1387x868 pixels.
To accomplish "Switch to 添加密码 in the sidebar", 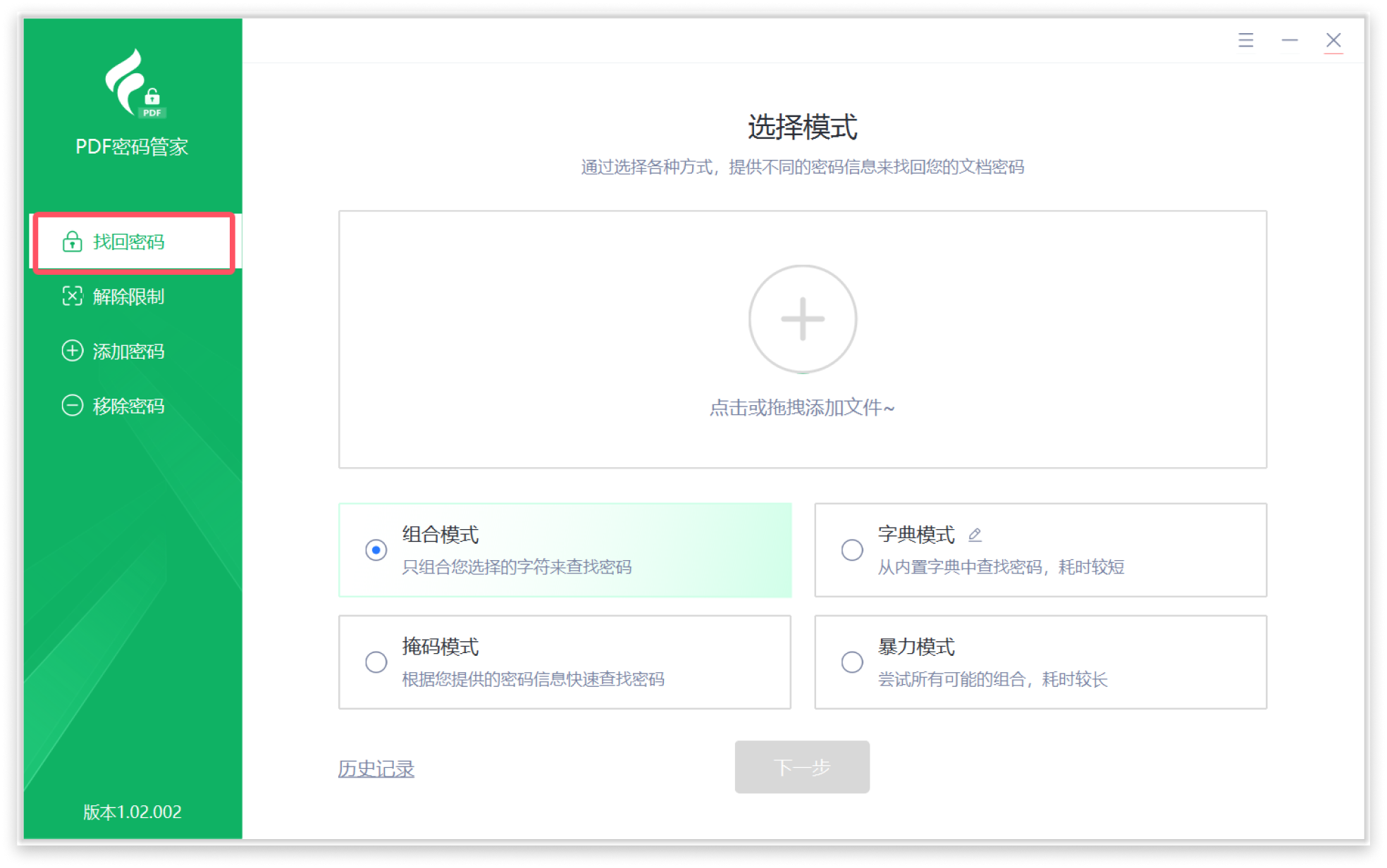I will [134, 351].
